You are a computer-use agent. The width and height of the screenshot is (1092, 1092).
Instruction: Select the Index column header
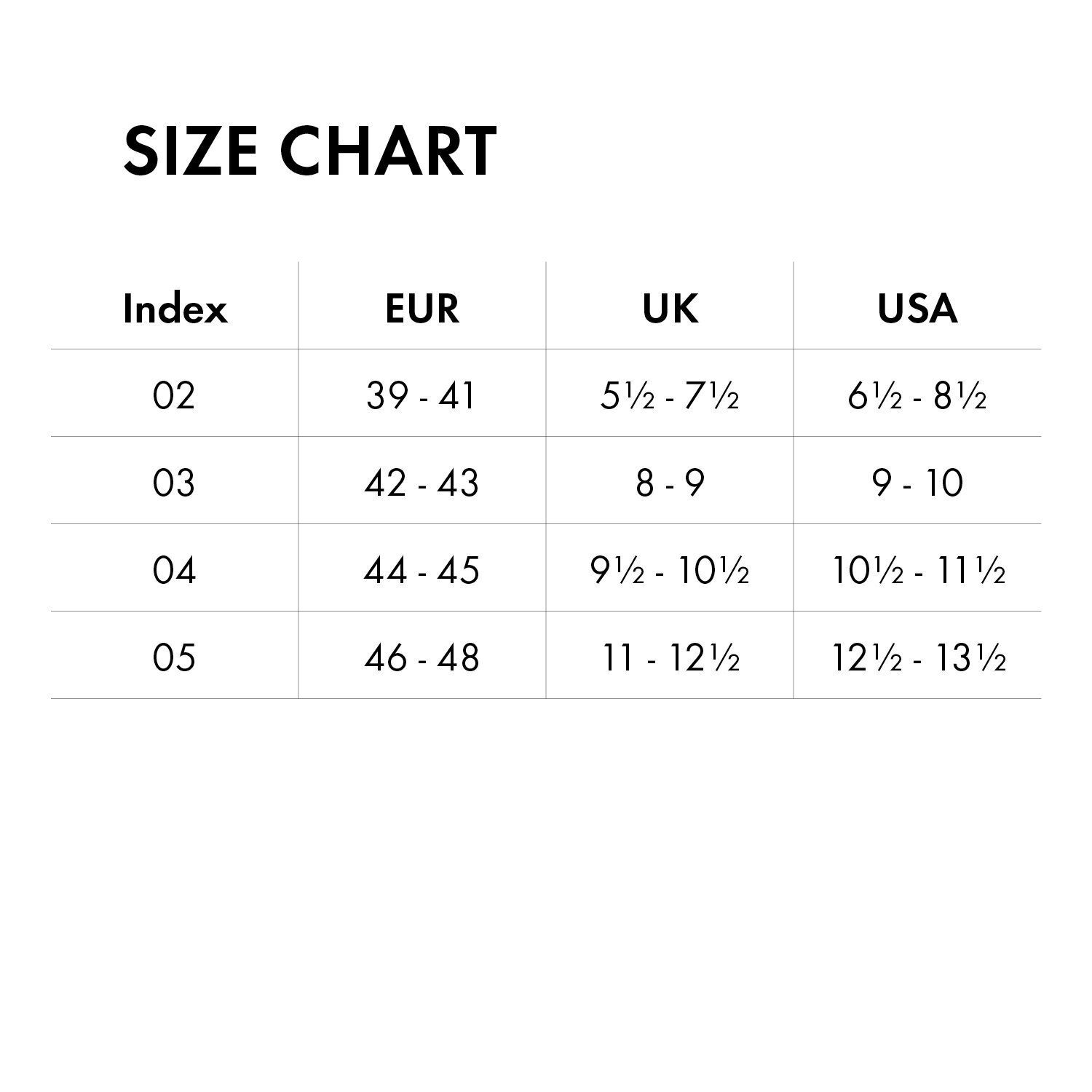tap(175, 309)
